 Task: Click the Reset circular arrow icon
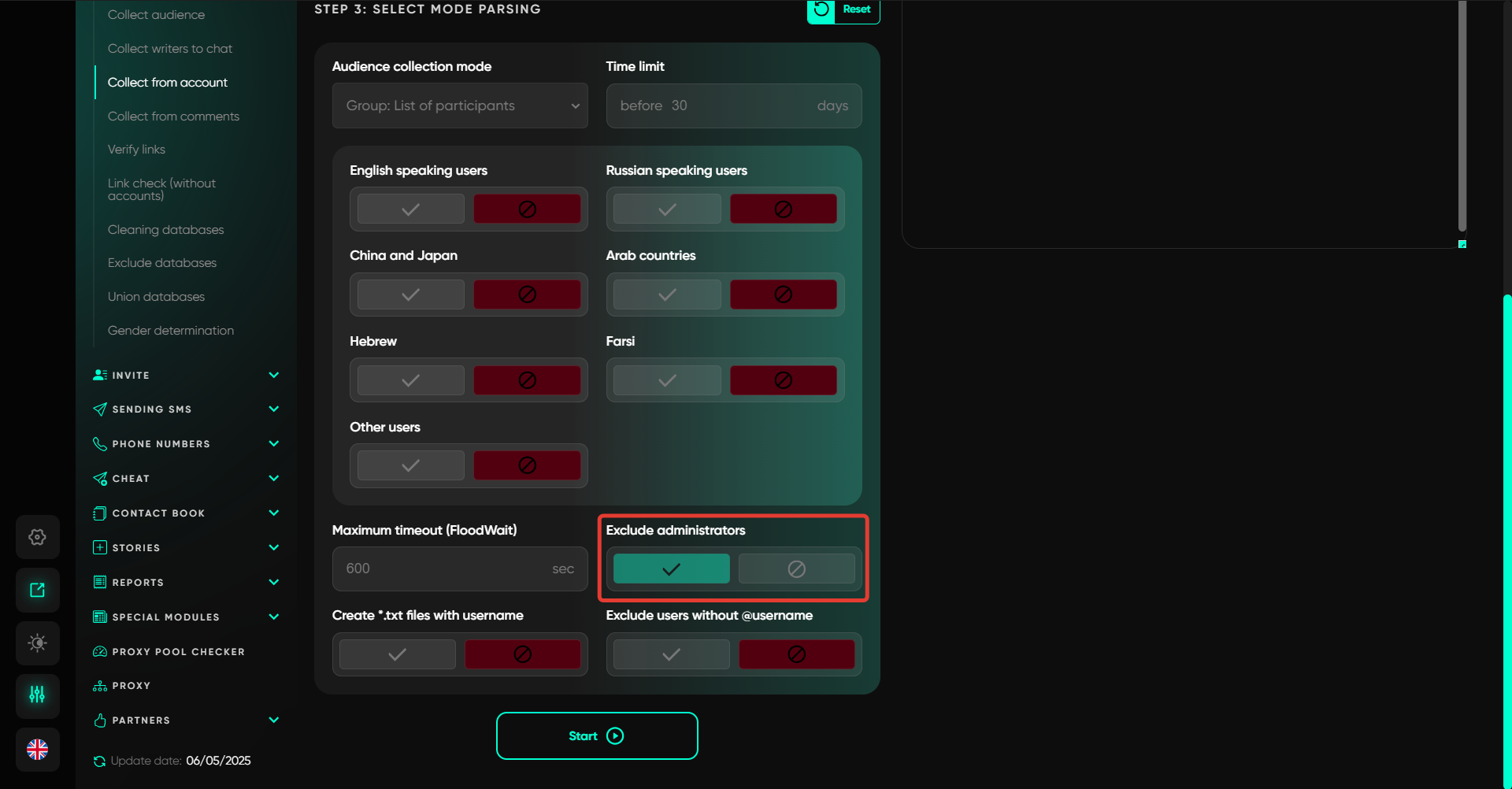point(821,9)
